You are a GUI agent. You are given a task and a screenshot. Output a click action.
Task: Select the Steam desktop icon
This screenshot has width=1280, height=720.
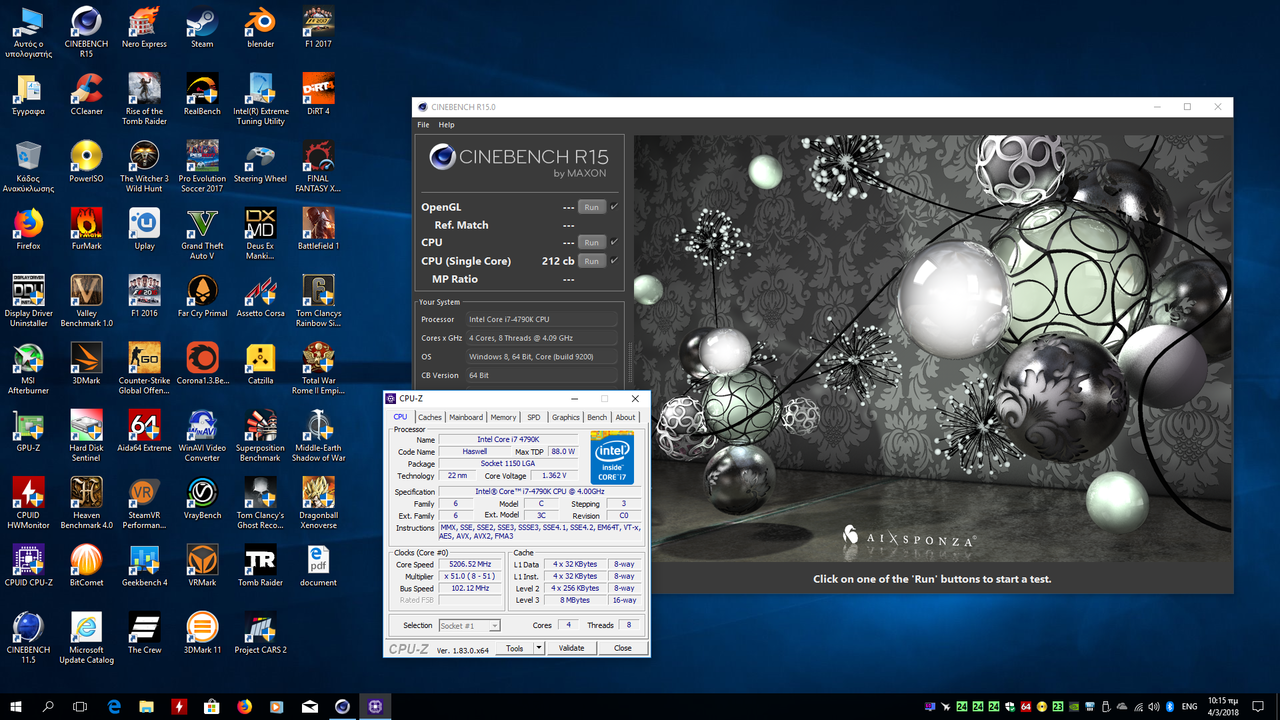coord(202,27)
